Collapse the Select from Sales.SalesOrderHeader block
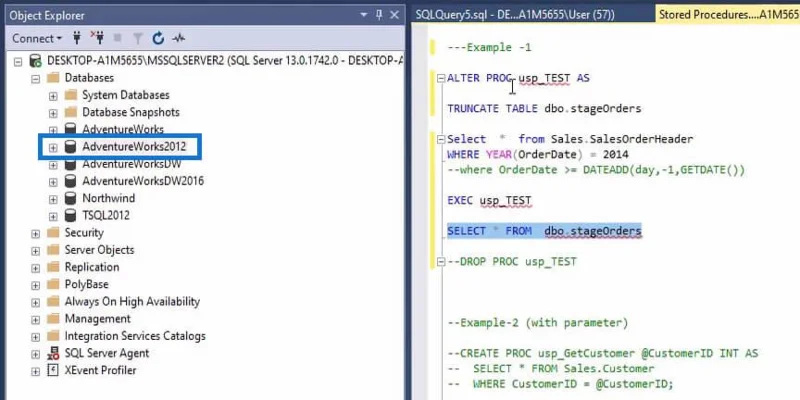800x400 pixels. 441,140
